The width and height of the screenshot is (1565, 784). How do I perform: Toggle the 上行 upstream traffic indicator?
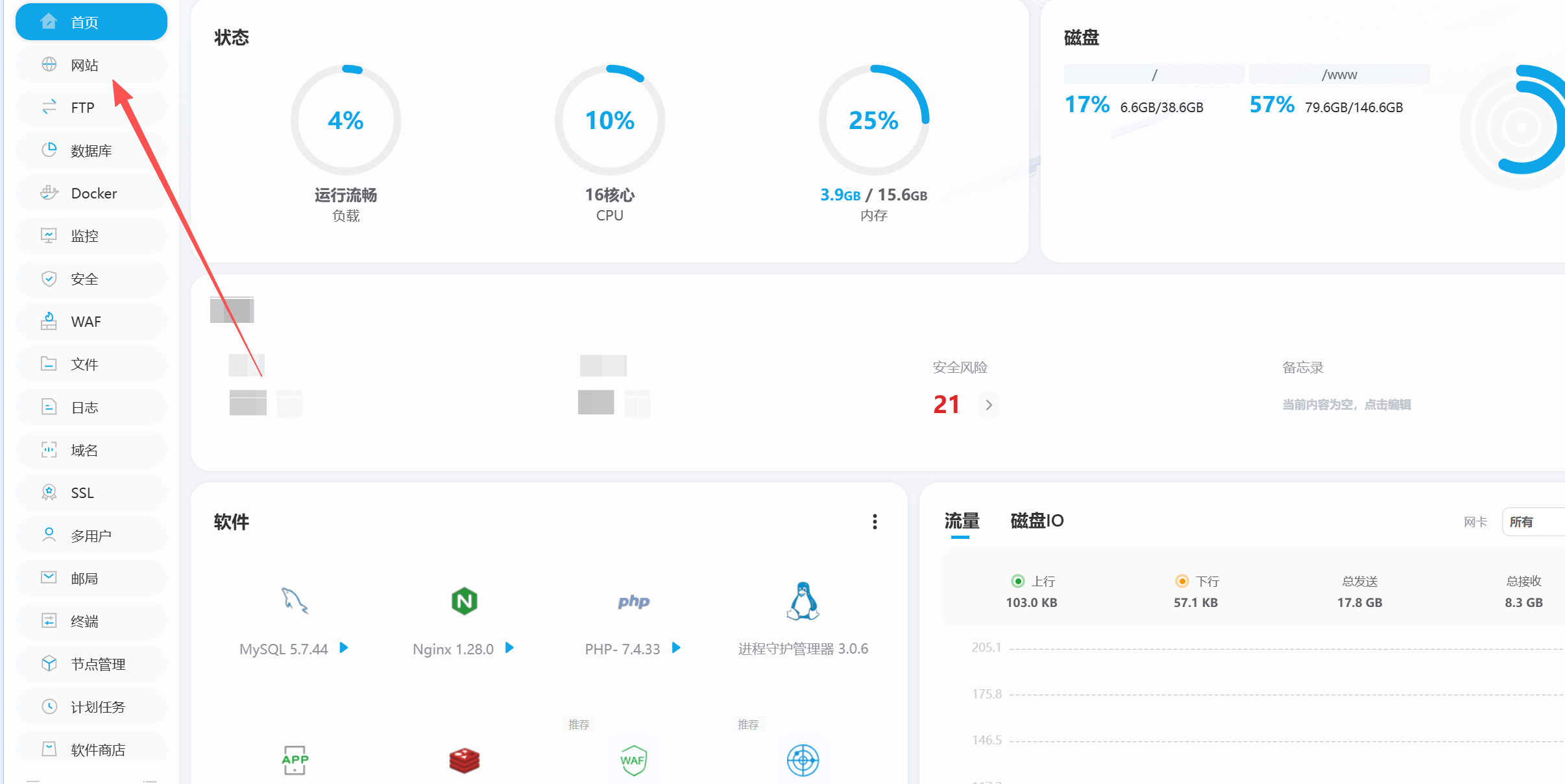1018,581
